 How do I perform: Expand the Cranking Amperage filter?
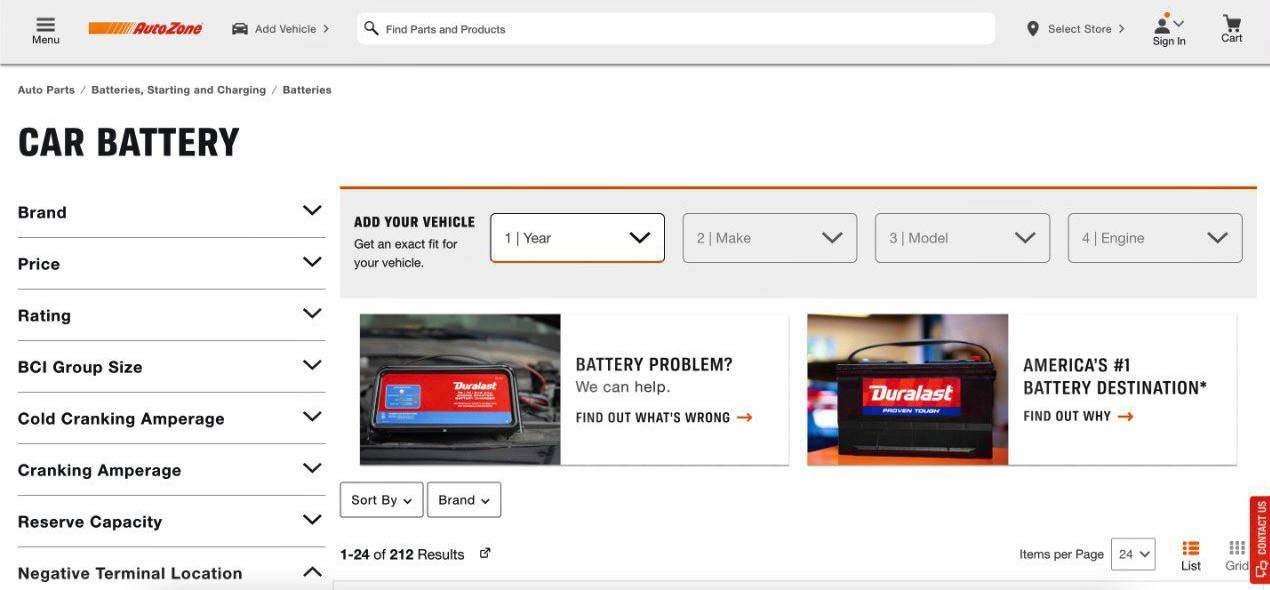point(171,470)
